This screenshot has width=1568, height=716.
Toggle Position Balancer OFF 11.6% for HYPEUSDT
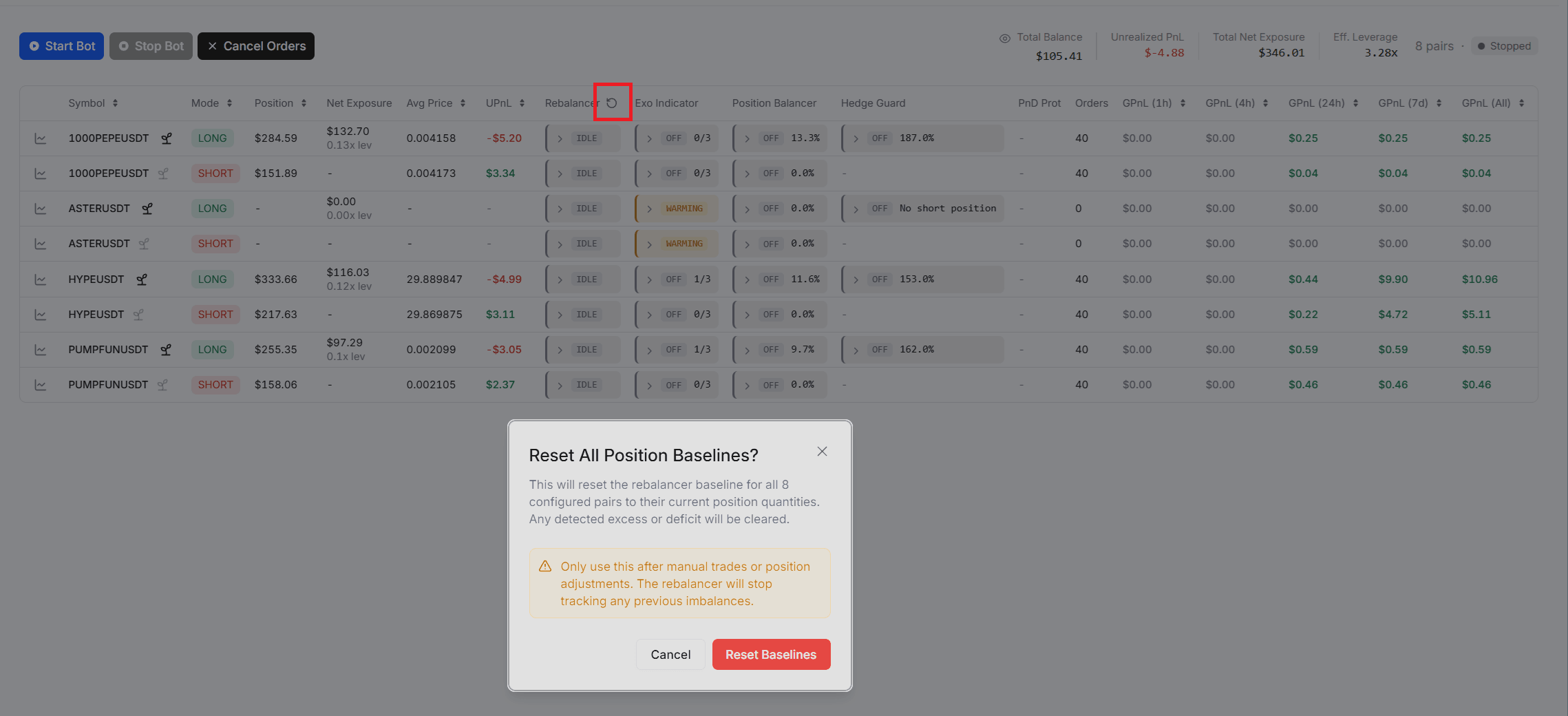pos(771,280)
